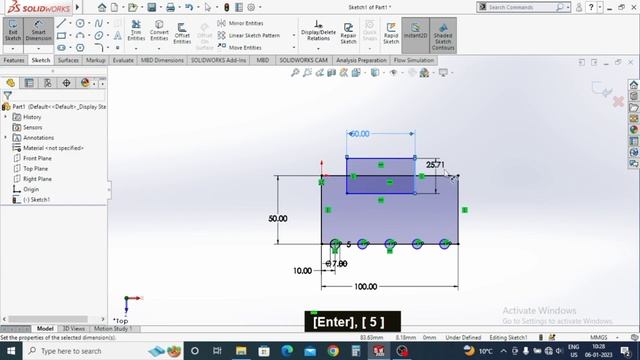The height and width of the screenshot is (360, 640).
Task: Click Offset Entities
Action: tap(182, 33)
